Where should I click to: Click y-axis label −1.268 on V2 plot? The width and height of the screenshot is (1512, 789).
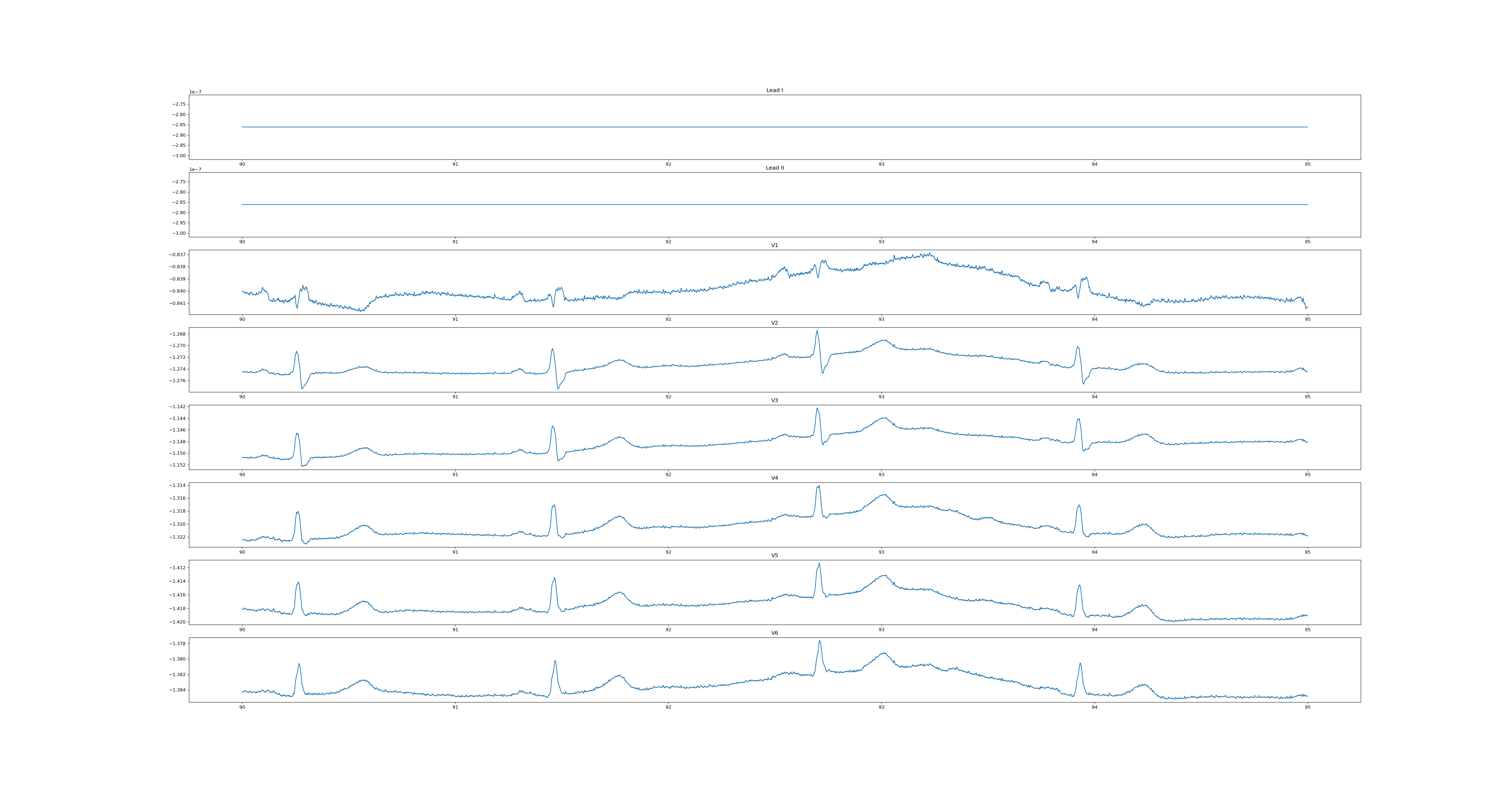pos(178,334)
